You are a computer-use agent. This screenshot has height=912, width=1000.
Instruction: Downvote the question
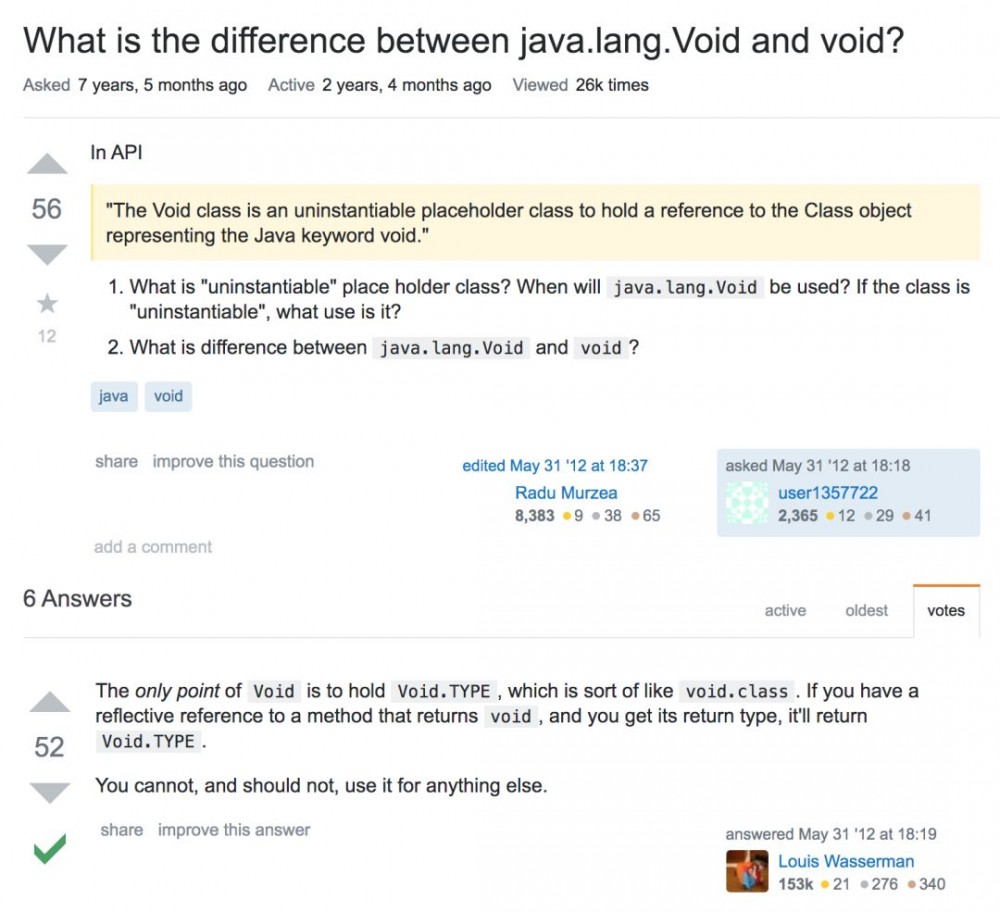click(46, 253)
